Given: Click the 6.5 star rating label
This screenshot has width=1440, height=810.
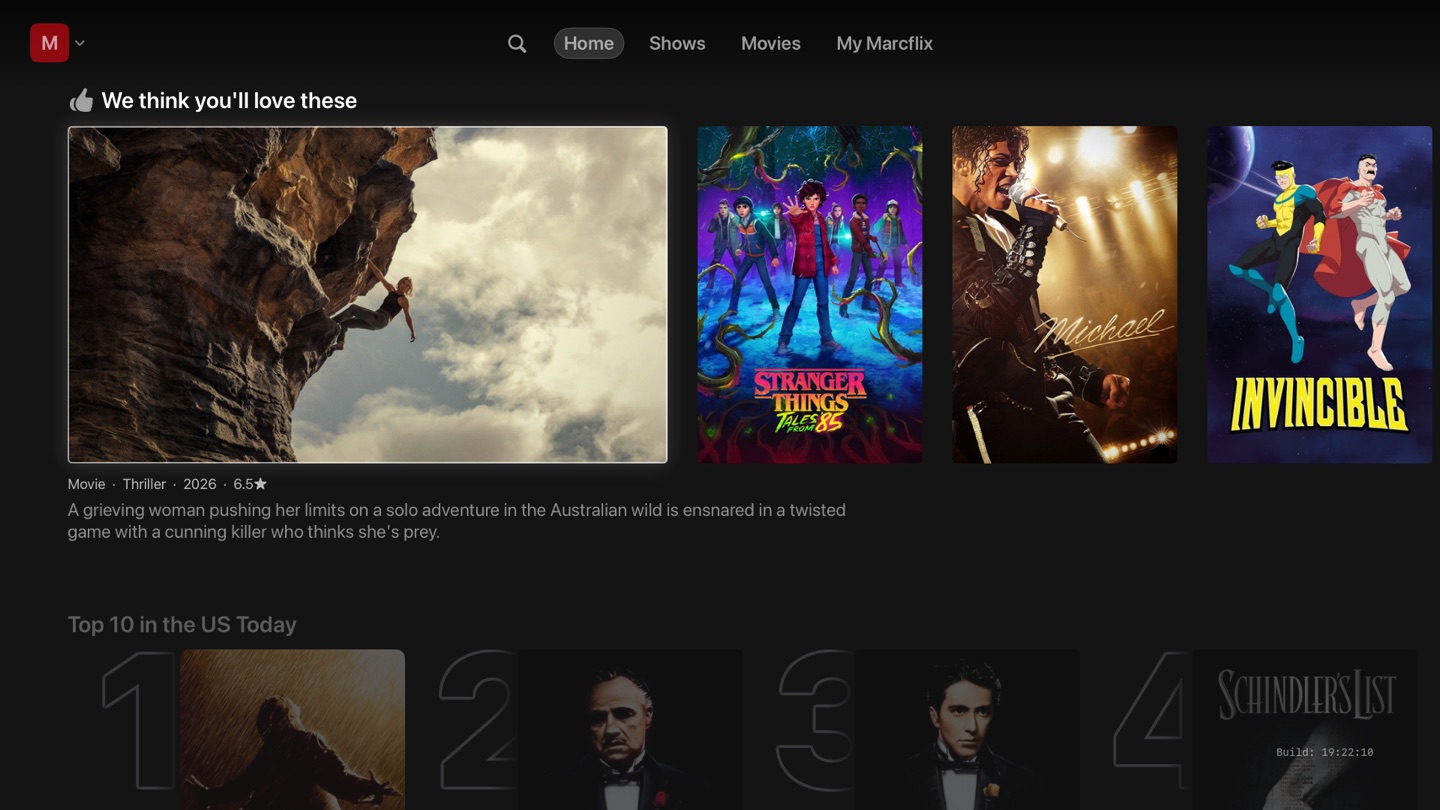Looking at the screenshot, I should 250,484.
